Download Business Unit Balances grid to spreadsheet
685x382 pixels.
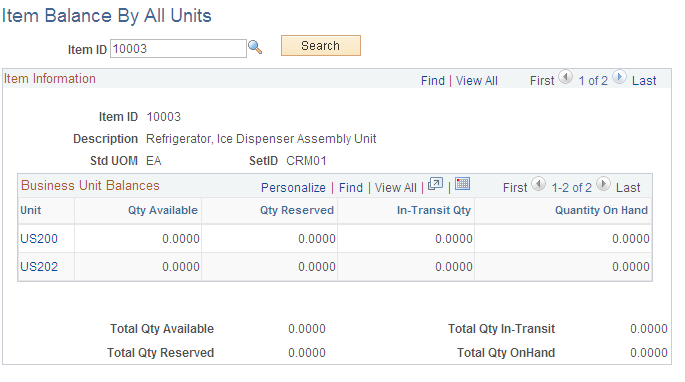462,184
